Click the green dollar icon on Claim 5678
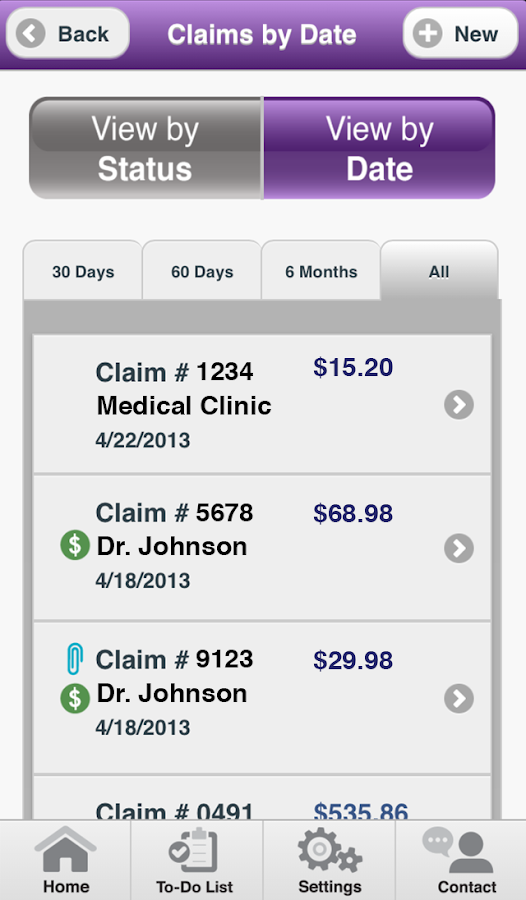Screen dimensions: 526x900 click(x=75, y=545)
